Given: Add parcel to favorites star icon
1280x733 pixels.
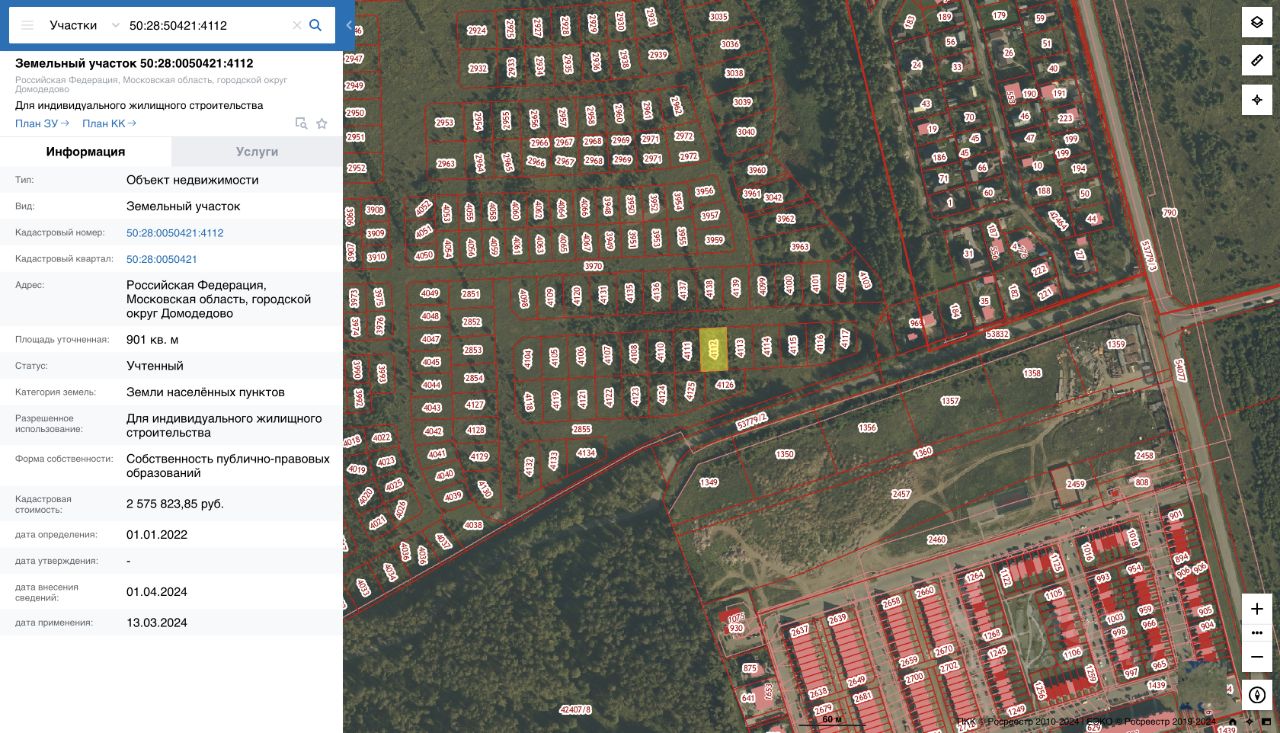Looking at the screenshot, I should [x=322, y=124].
